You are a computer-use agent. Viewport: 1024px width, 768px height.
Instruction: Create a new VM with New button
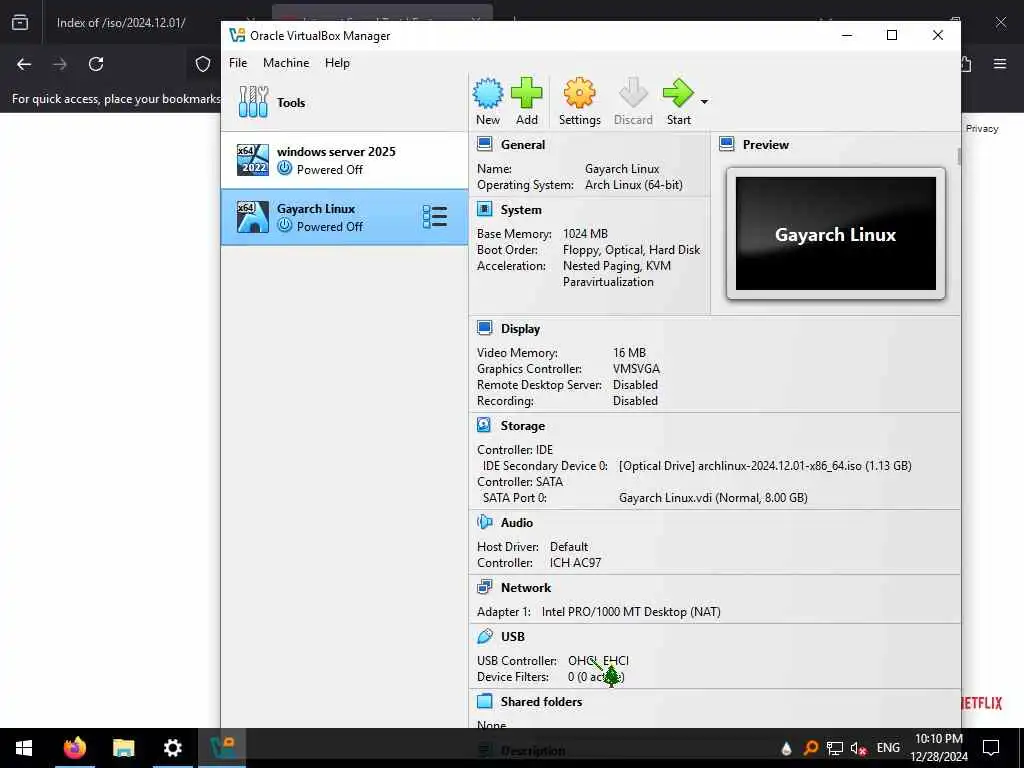(488, 101)
